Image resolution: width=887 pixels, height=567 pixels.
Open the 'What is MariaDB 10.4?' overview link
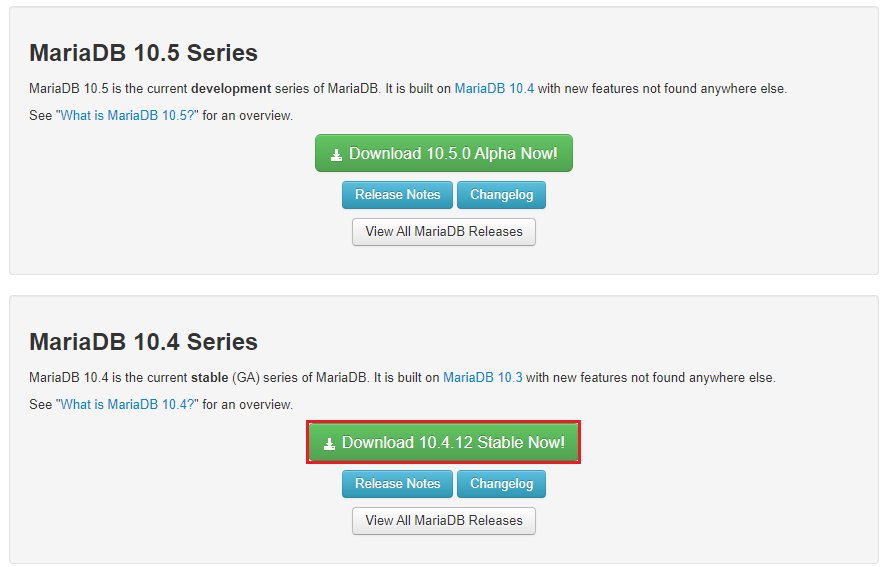click(130, 405)
